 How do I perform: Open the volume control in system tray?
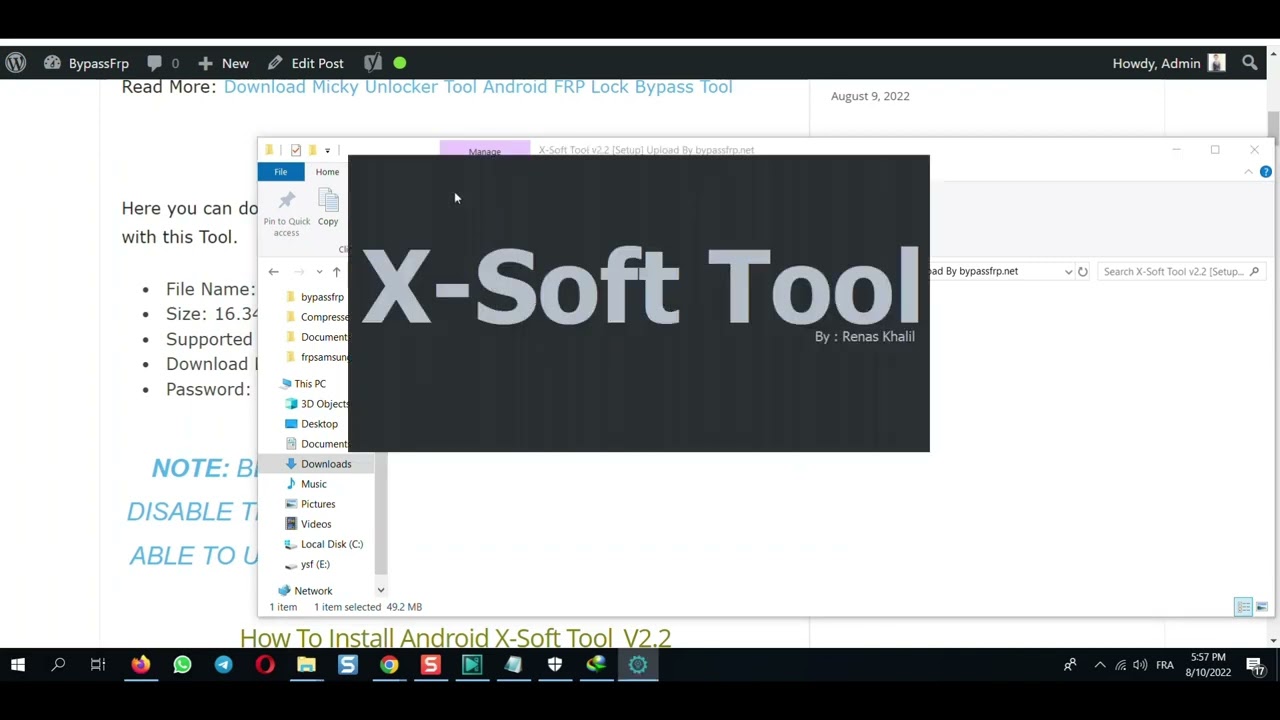point(1140,665)
